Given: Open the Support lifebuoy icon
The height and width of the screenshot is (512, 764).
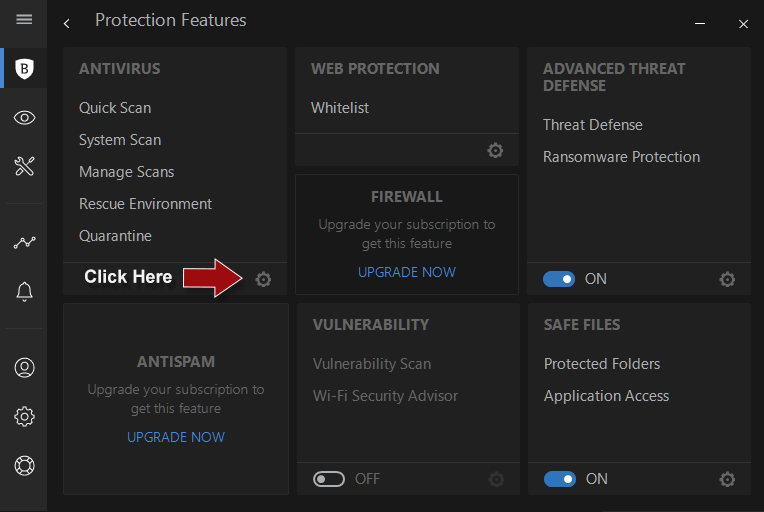Looking at the screenshot, I should (25, 465).
